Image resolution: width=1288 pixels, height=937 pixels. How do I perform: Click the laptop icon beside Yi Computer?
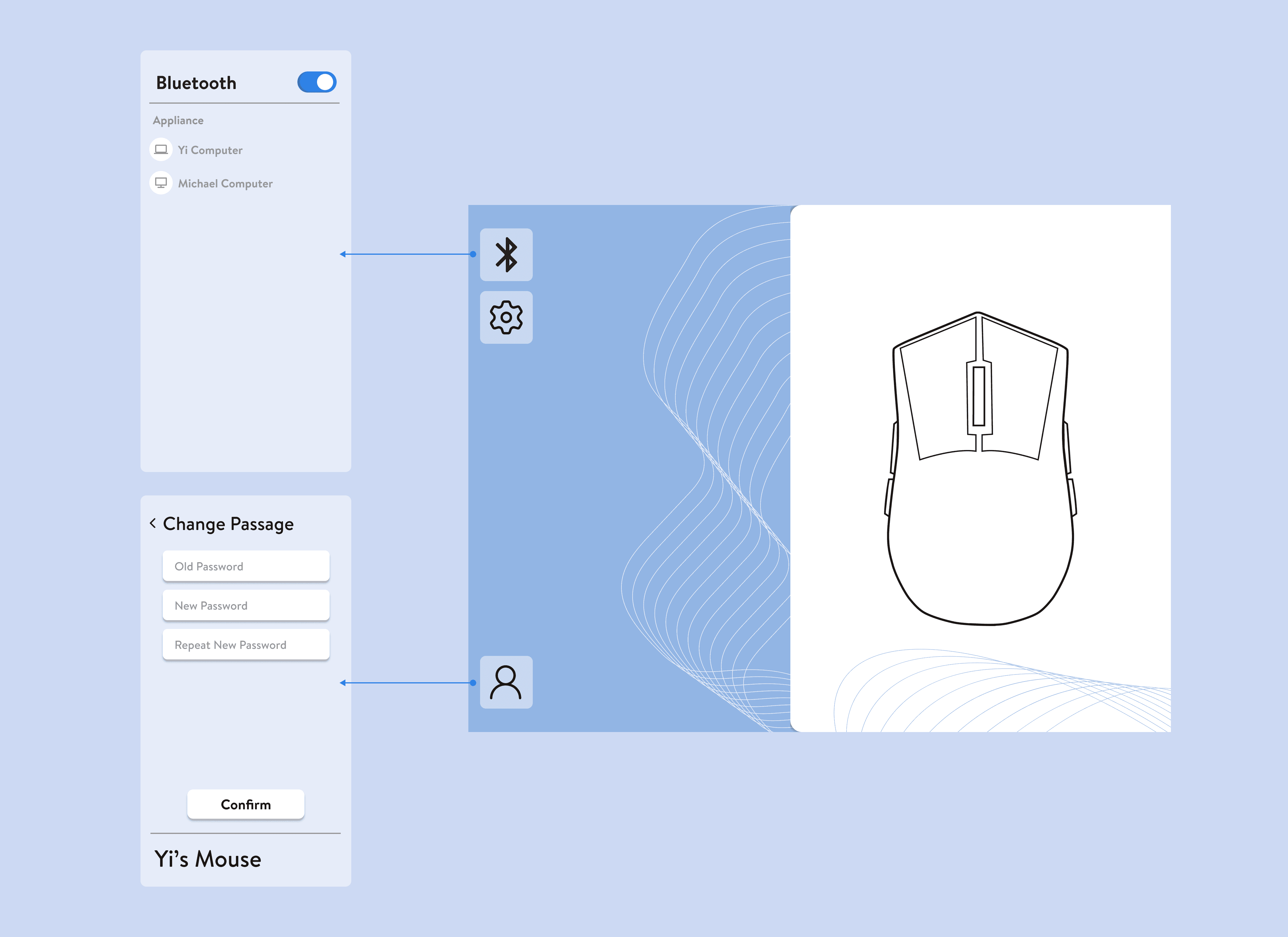pyautogui.click(x=161, y=149)
